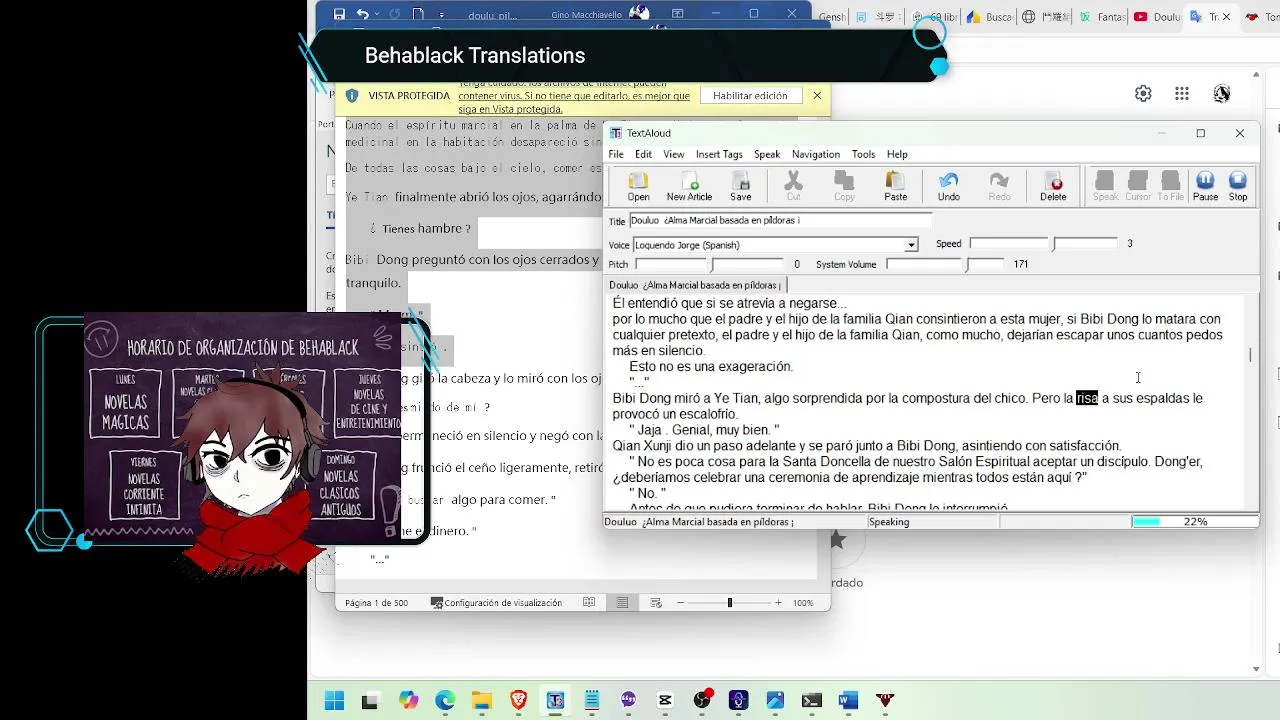Viewport: 1280px width, 720px height.
Task: Pause the speech playback in TextAloud
Action: (x=1205, y=186)
